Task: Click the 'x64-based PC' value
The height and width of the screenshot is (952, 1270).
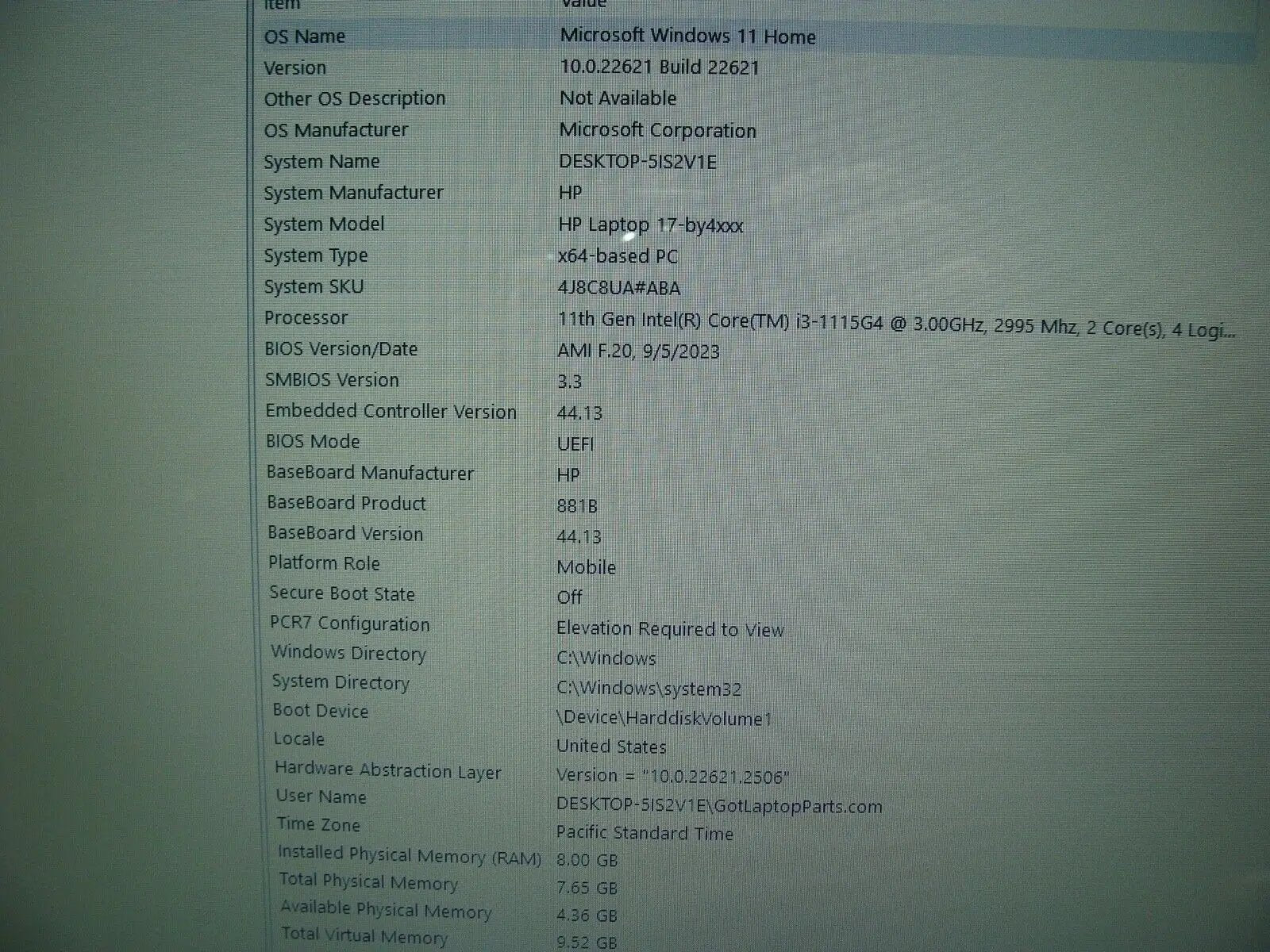Action: point(618,256)
